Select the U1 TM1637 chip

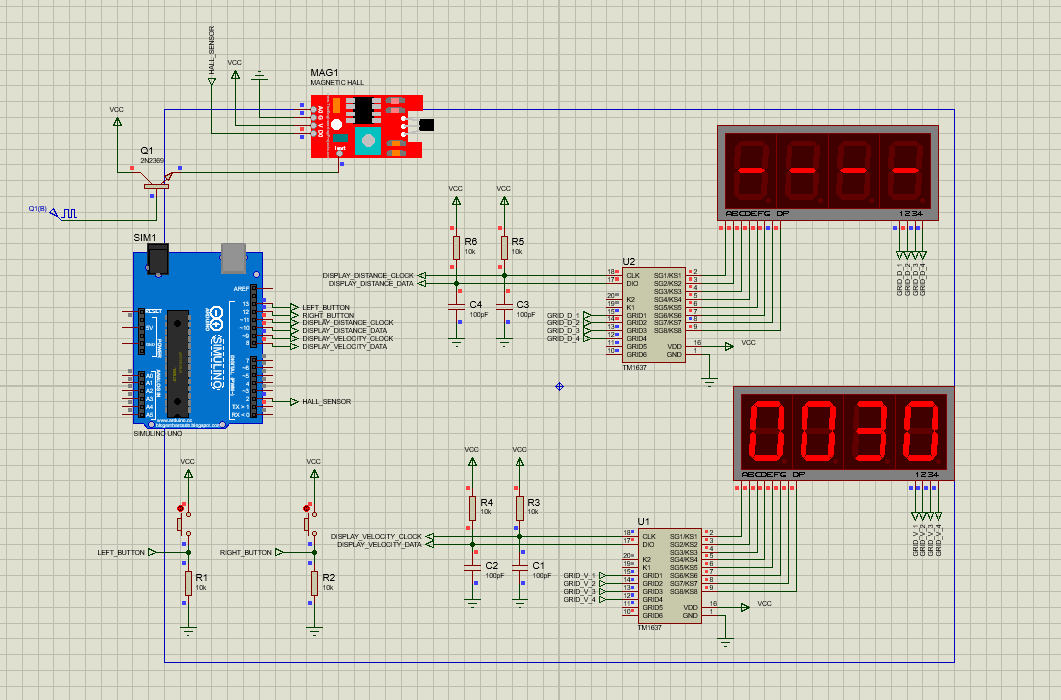point(669,576)
